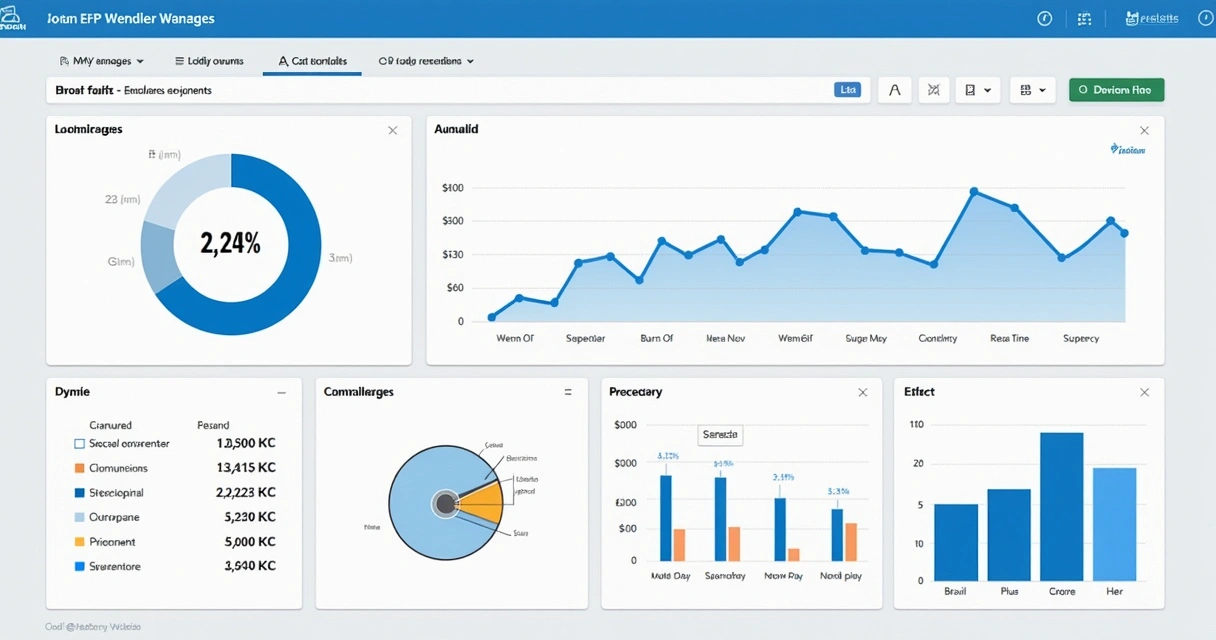Click the green Deviors Fiao button

[1116, 90]
